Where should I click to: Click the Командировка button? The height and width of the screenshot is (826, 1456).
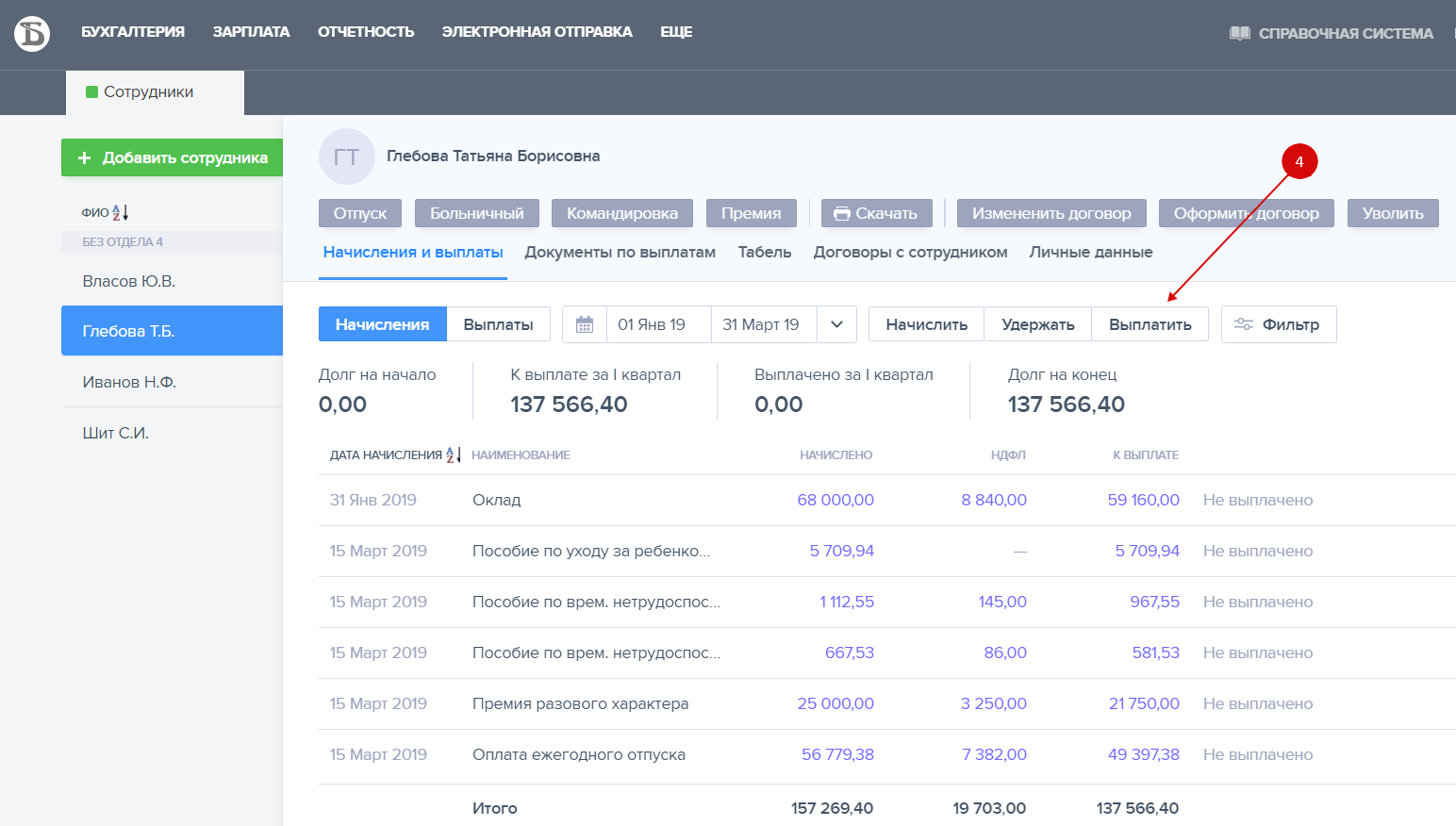point(622,213)
